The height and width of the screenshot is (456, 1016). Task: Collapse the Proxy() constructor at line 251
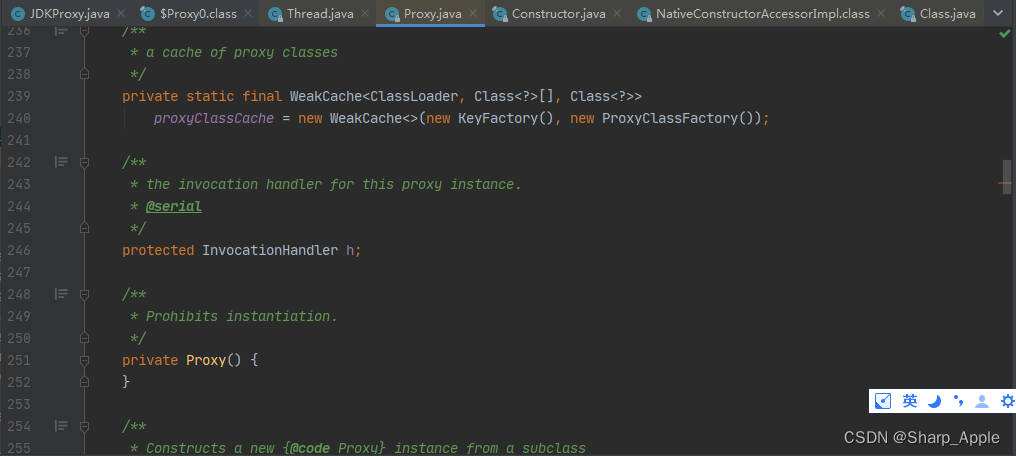(84, 360)
